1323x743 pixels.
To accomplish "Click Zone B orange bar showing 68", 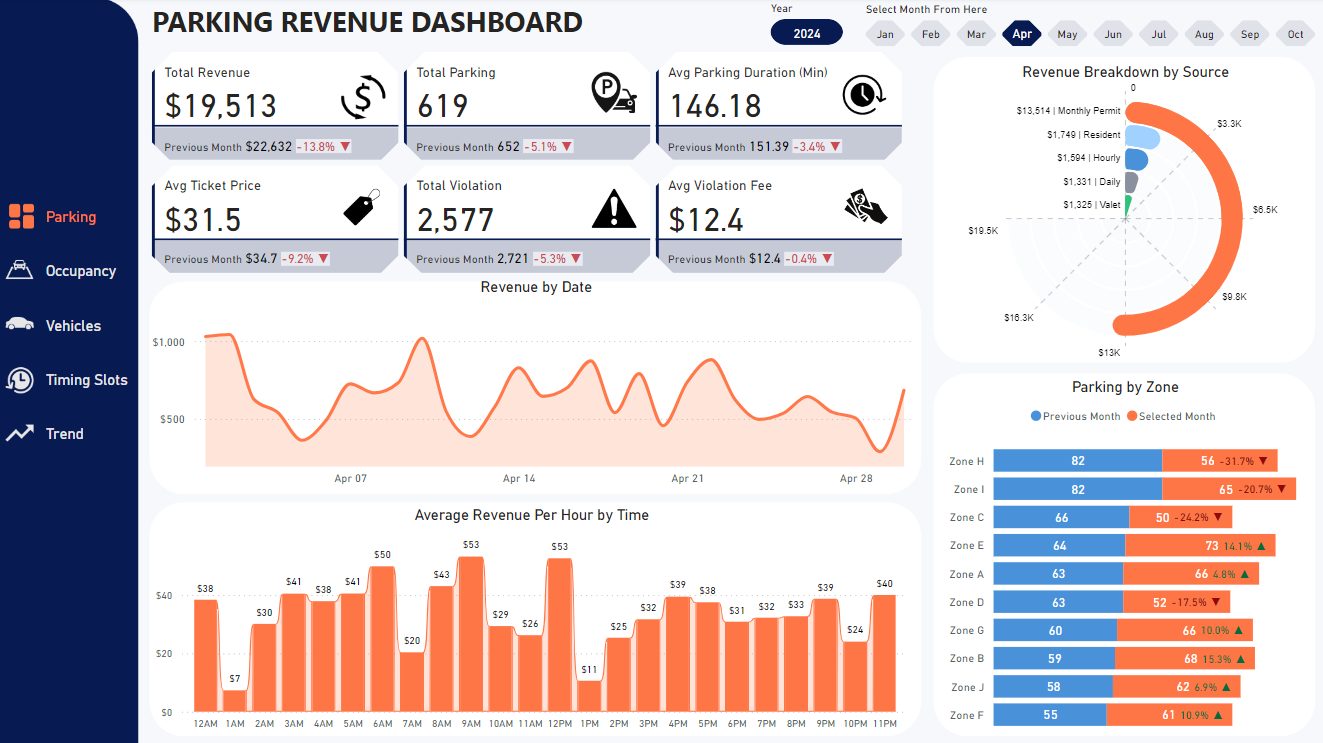I will point(1185,658).
